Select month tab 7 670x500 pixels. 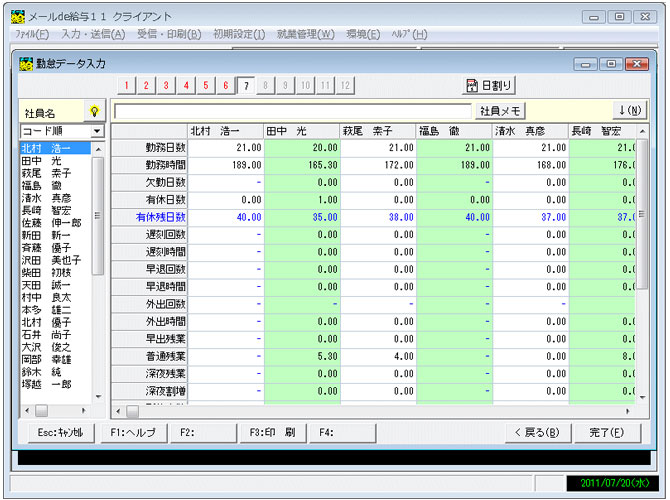246,86
